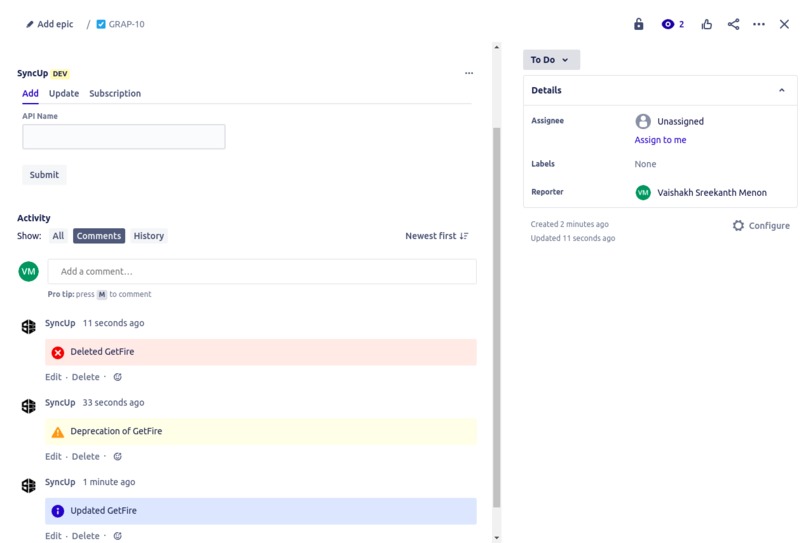Add reaction to Updated GetFire comment
This screenshot has width=806, height=543.
[117, 536]
